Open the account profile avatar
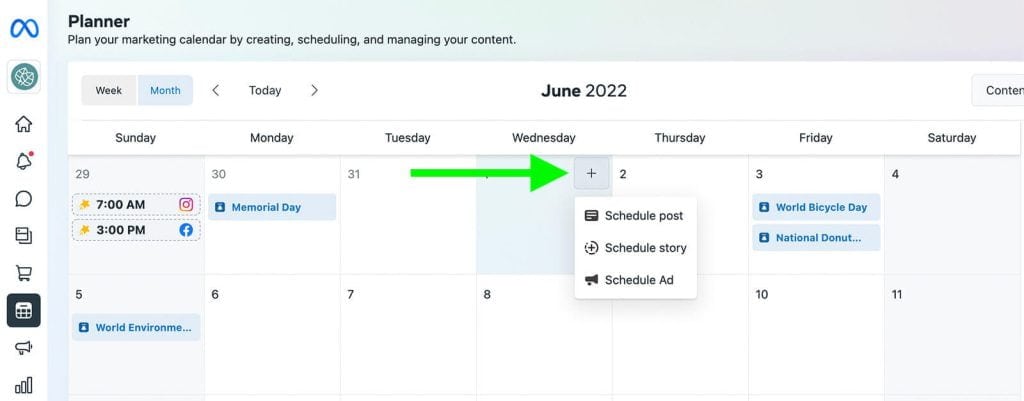The height and width of the screenshot is (401, 1024). pyautogui.click(x=24, y=76)
